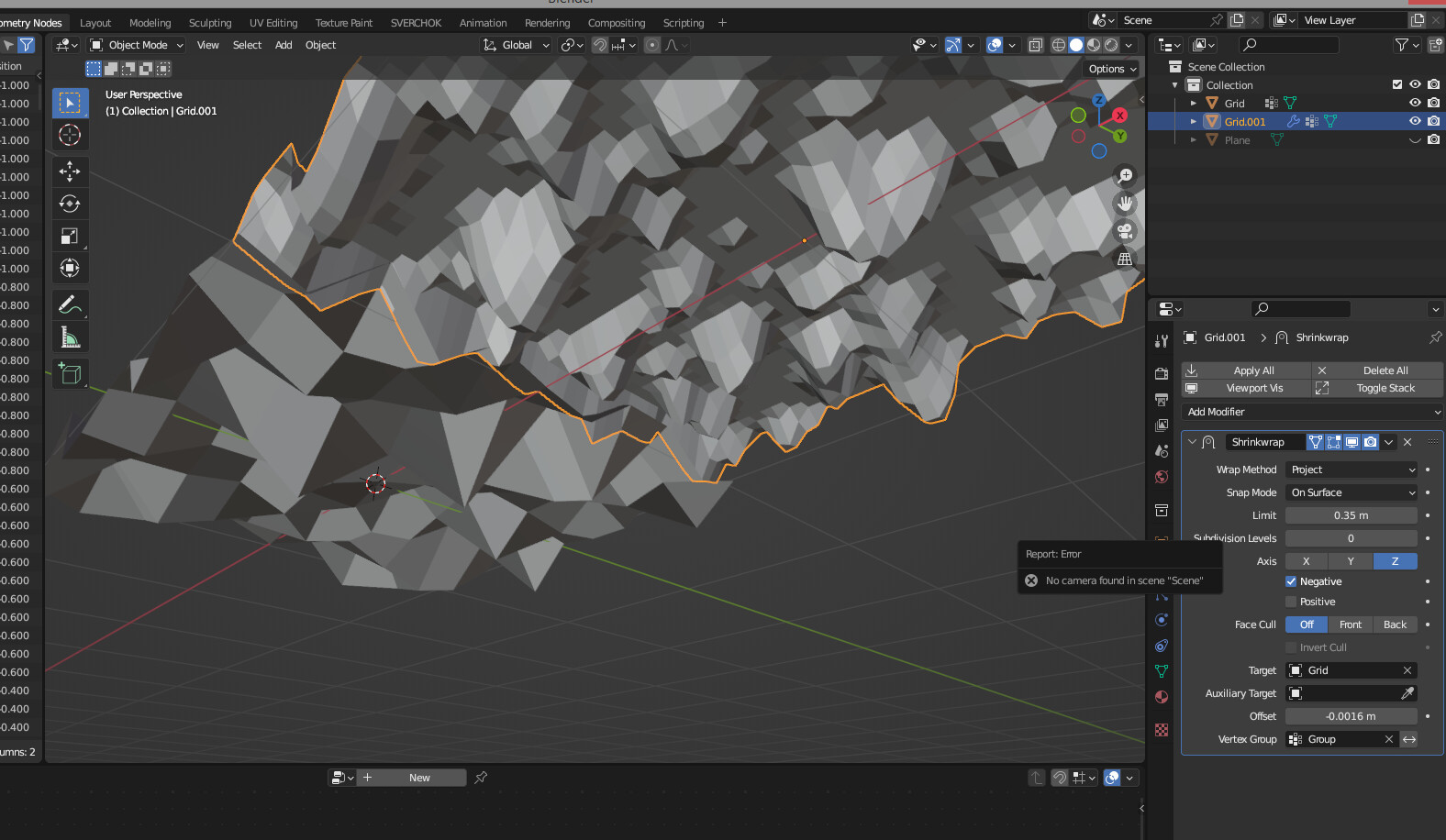Open the Object Mode dropdown
Image resolution: width=1446 pixels, height=840 pixels.
pos(137,45)
